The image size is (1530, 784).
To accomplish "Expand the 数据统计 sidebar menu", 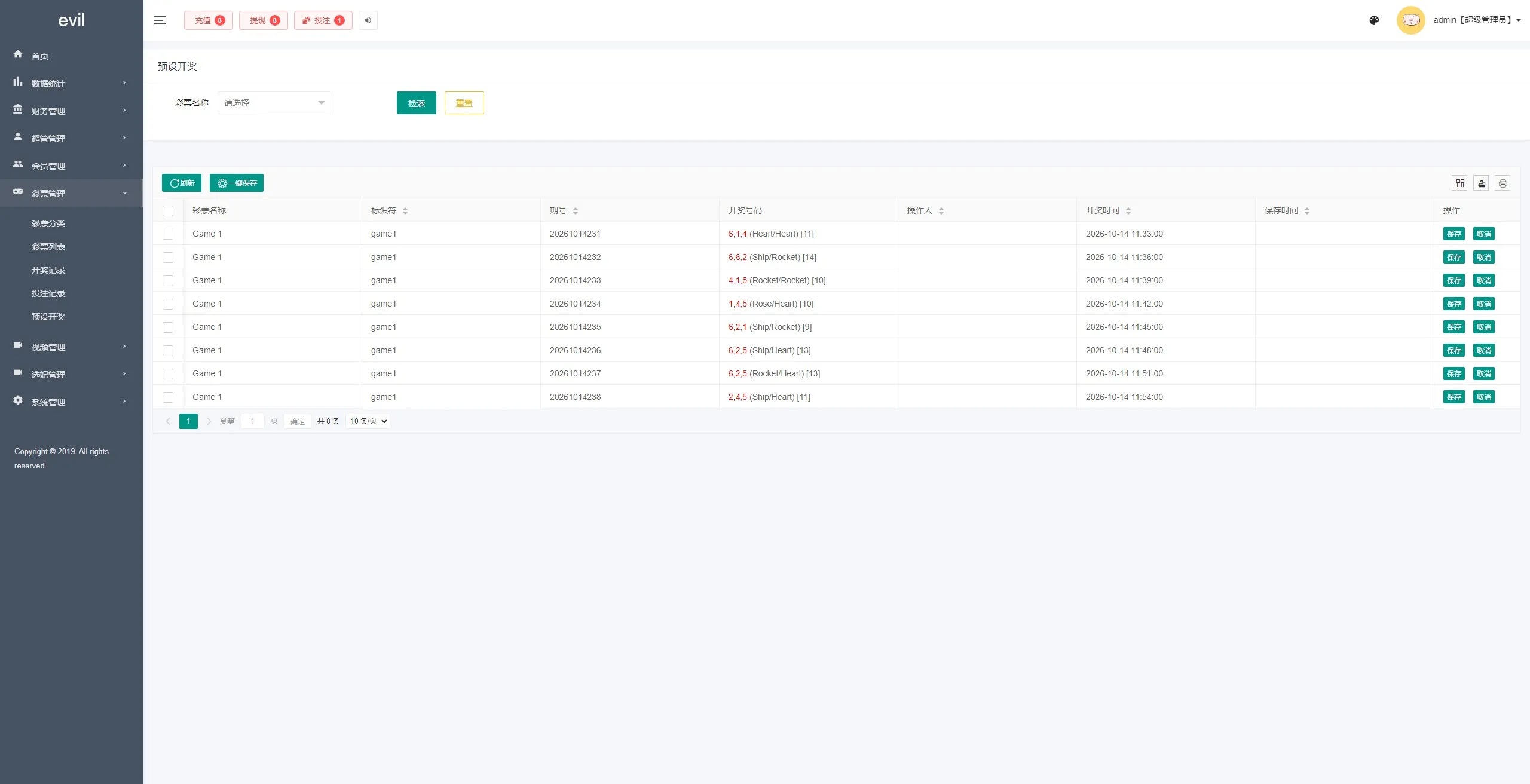I will point(71,83).
